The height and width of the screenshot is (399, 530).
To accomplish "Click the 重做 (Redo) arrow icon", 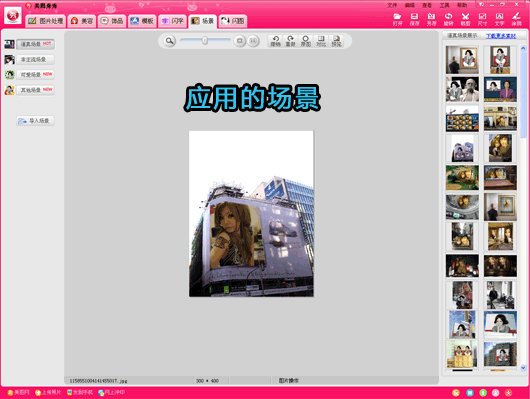I will click(290, 41).
